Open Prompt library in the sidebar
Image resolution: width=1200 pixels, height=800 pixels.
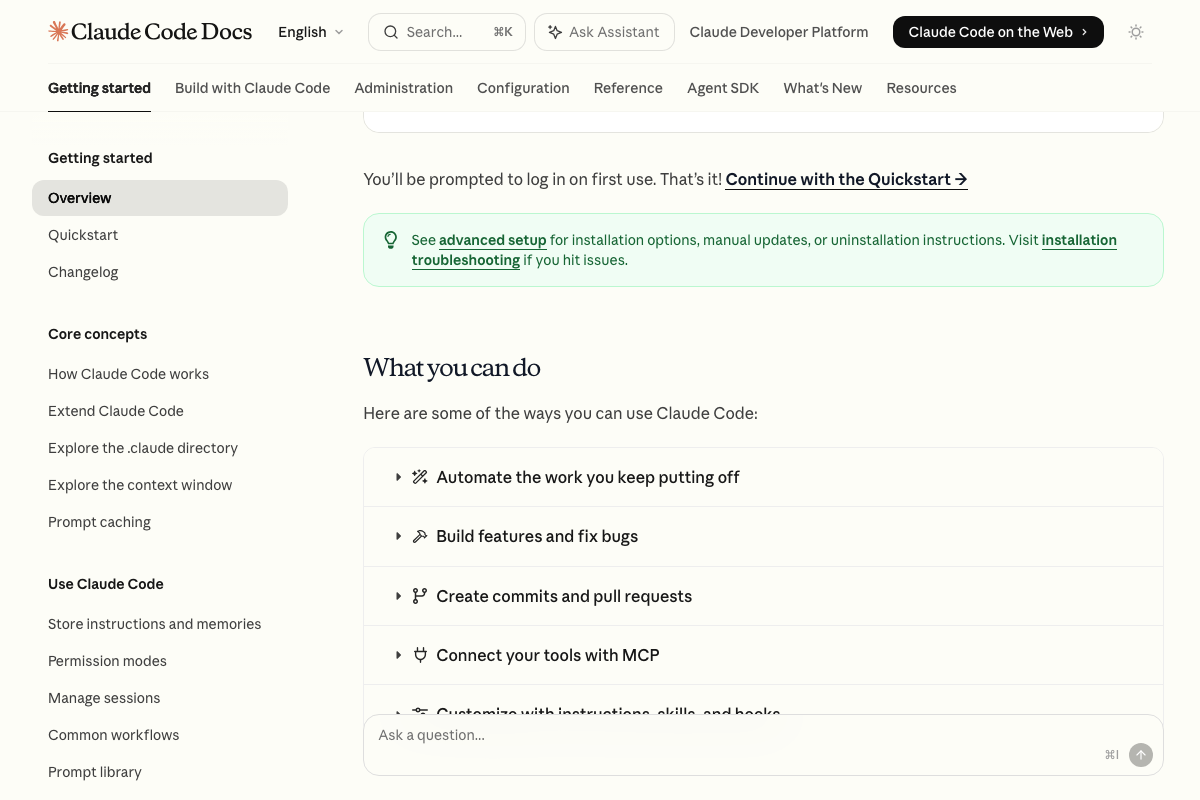[95, 772]
